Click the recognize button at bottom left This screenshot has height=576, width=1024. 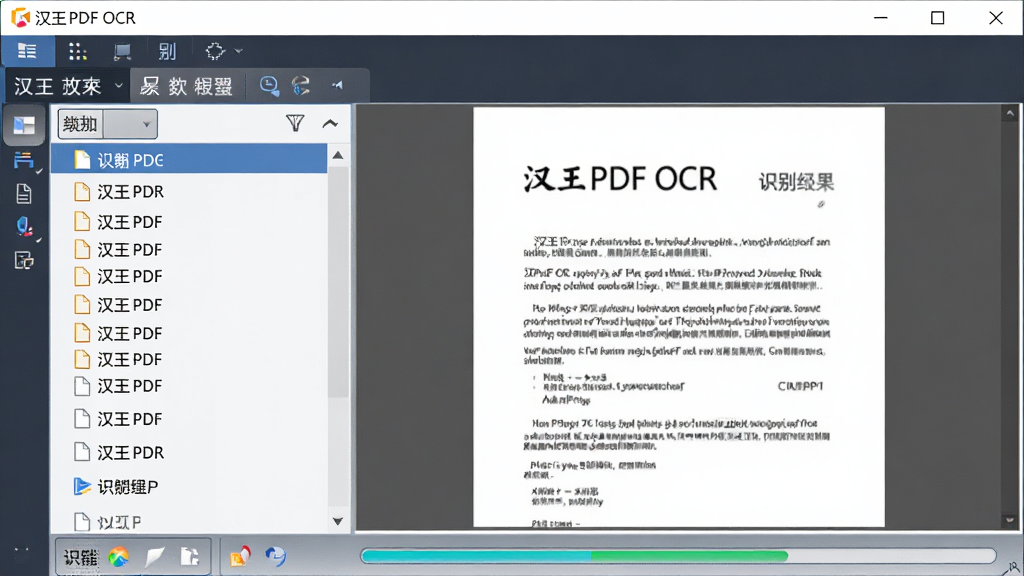(x=80, y=557)
